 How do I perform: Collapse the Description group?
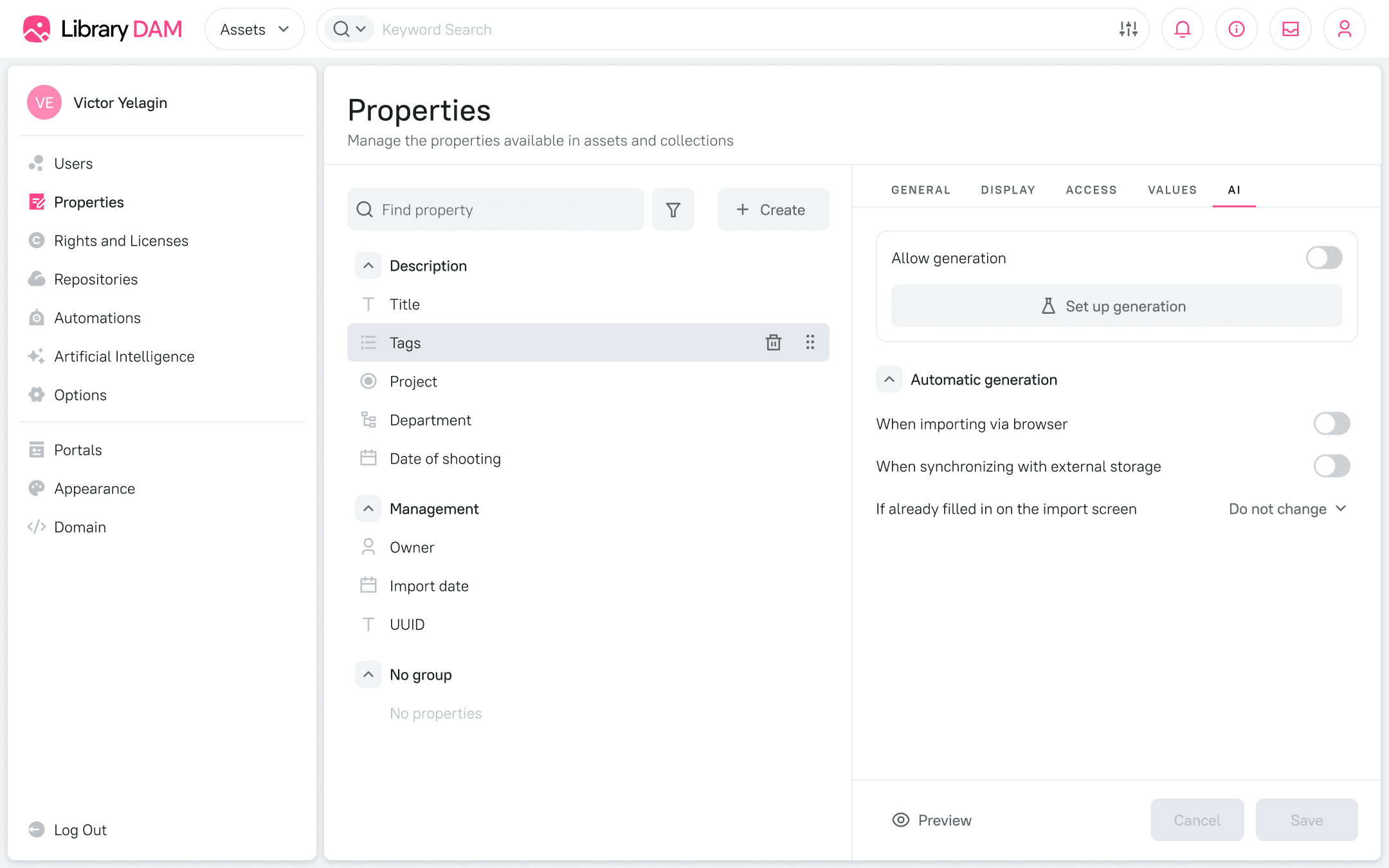[x=368, y=266]
